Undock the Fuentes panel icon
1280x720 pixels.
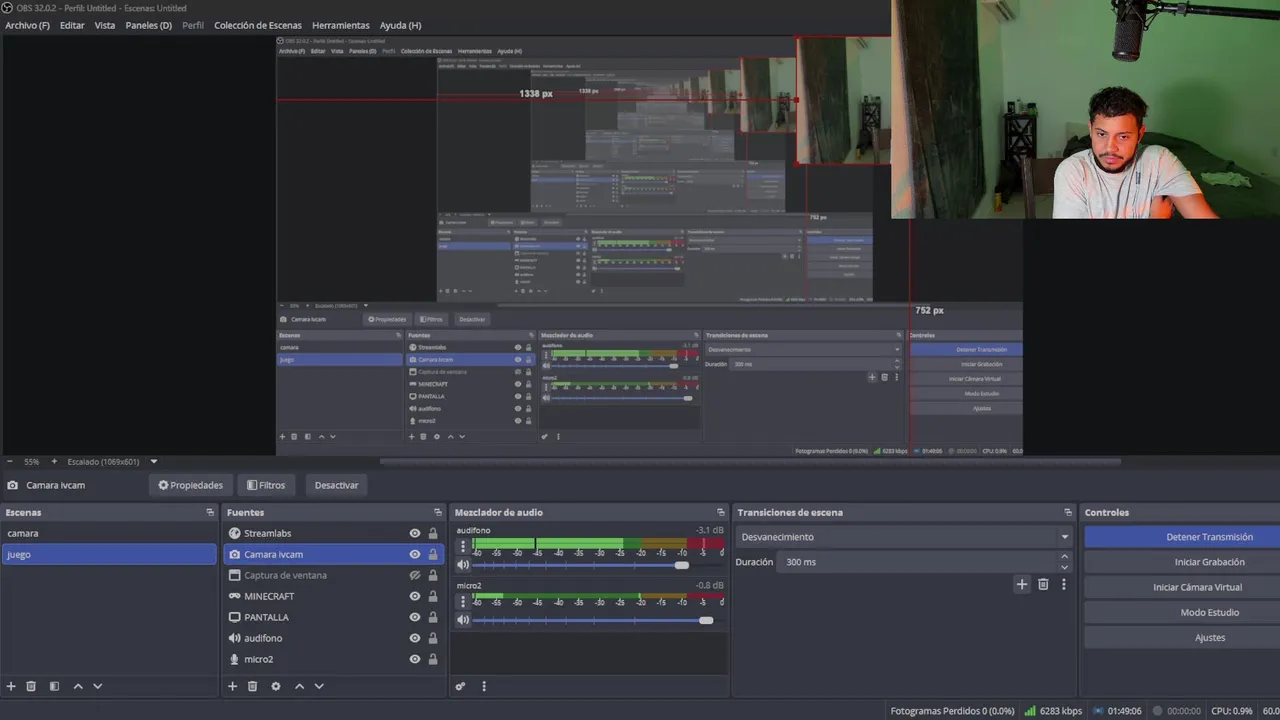(437, 512)
